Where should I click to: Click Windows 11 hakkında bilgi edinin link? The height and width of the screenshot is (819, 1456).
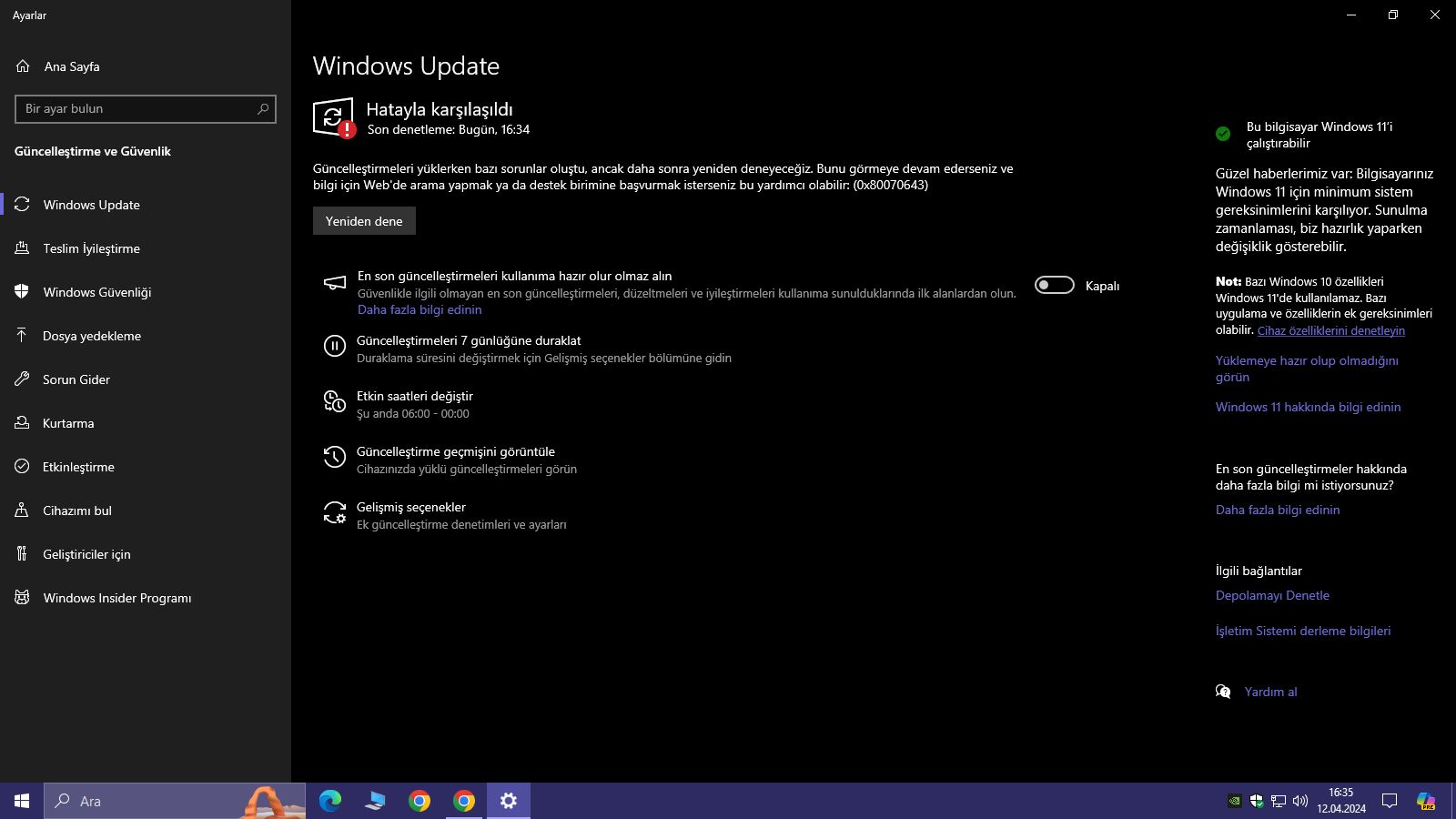[x=1309, y=407]
